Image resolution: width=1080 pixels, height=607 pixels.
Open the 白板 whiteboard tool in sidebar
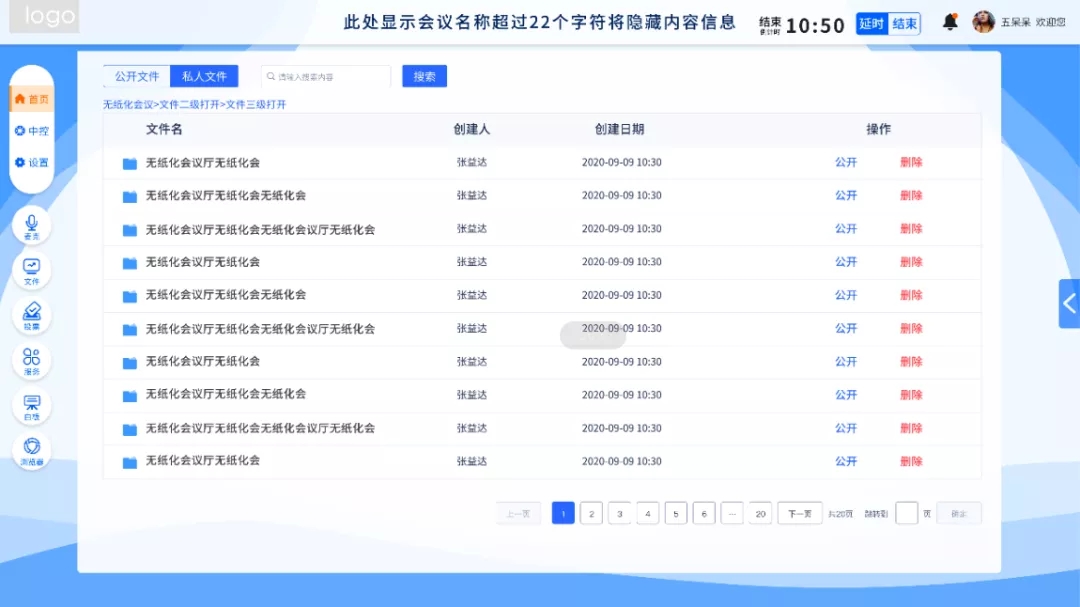32,407
